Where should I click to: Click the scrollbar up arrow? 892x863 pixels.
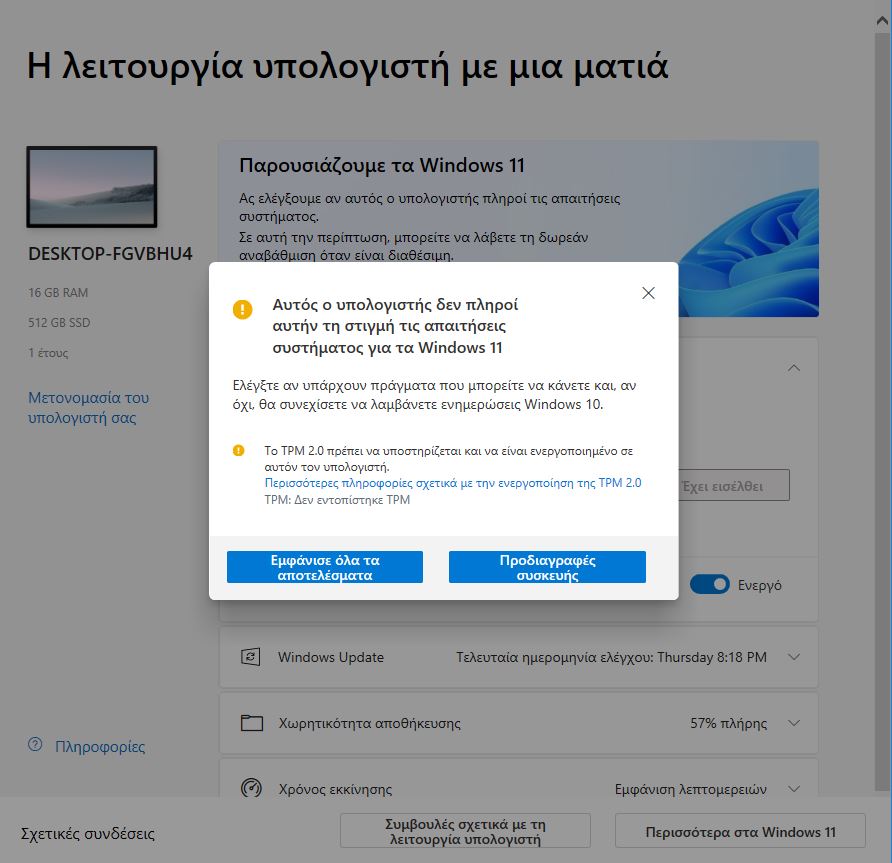883,22
